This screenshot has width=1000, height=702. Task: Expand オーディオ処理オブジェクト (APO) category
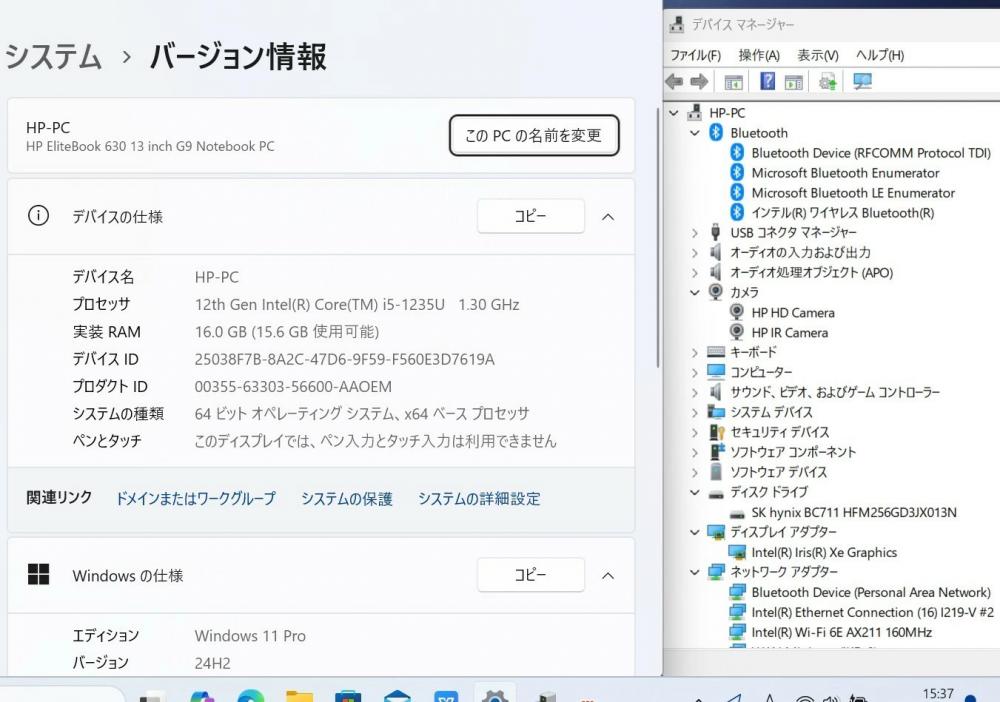pyautogui.click(x=695, y=272)
